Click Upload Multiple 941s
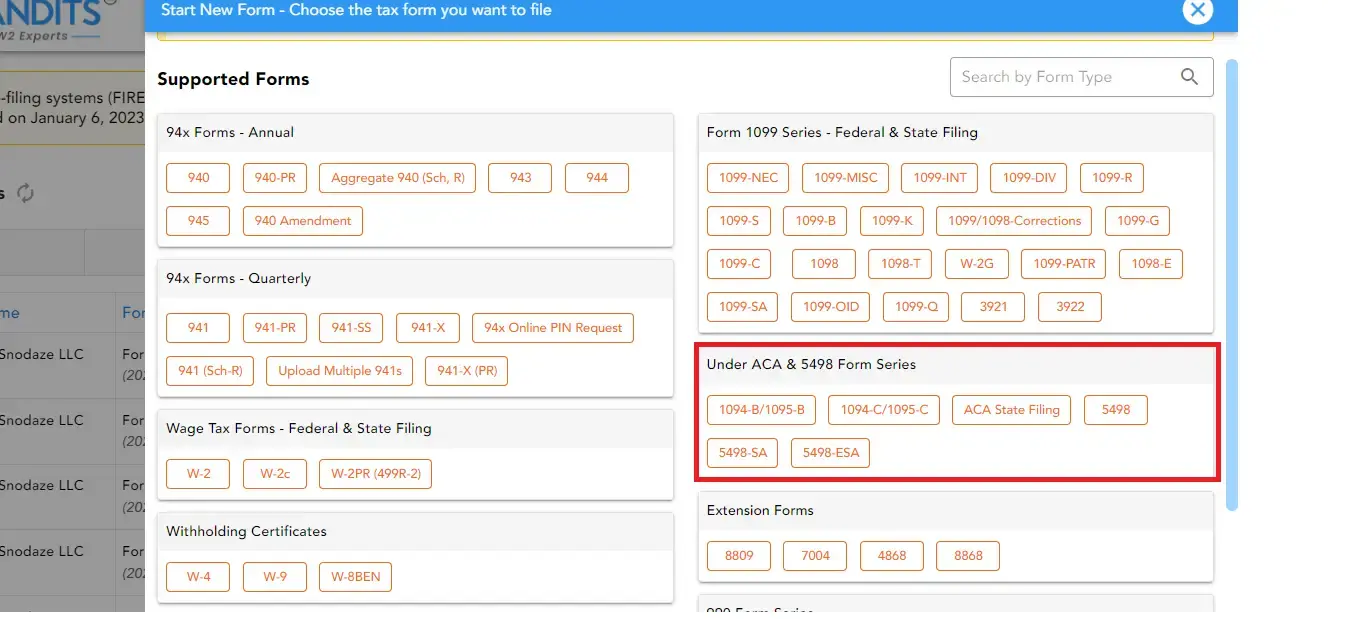 (x=340, y=371)
